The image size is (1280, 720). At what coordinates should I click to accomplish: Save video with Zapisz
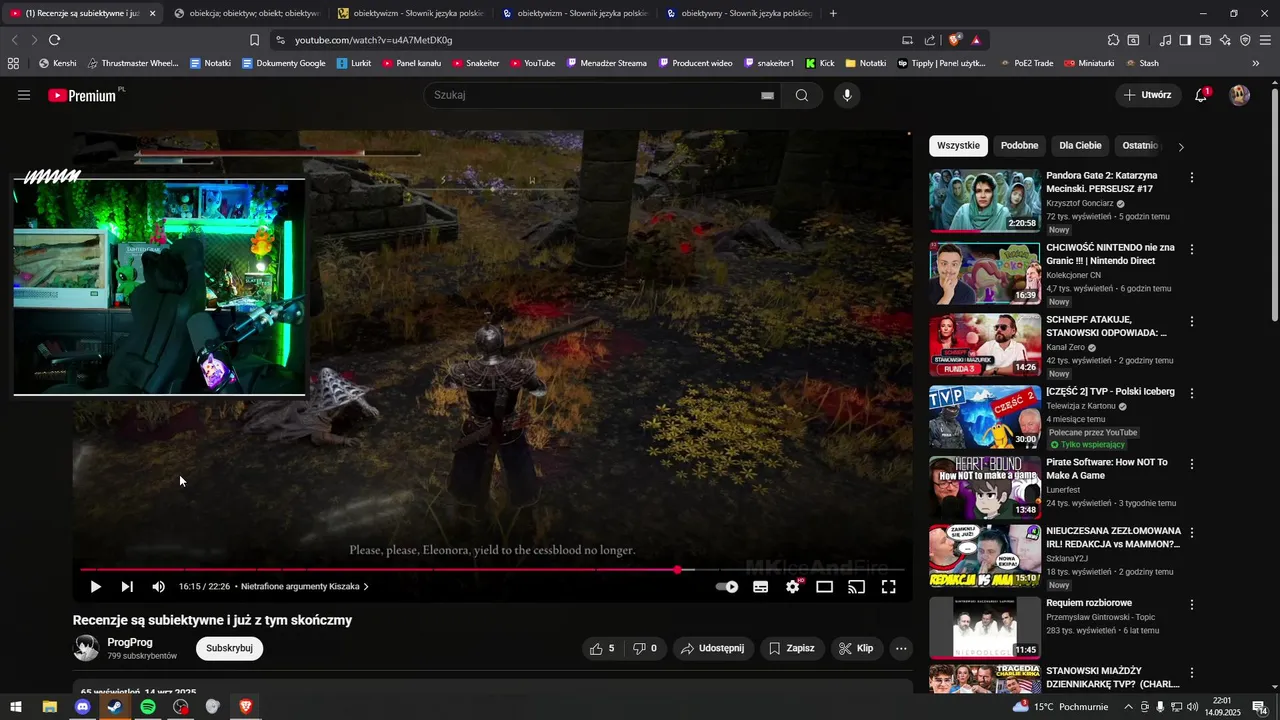pyautogui.click(x=791, y=648)
